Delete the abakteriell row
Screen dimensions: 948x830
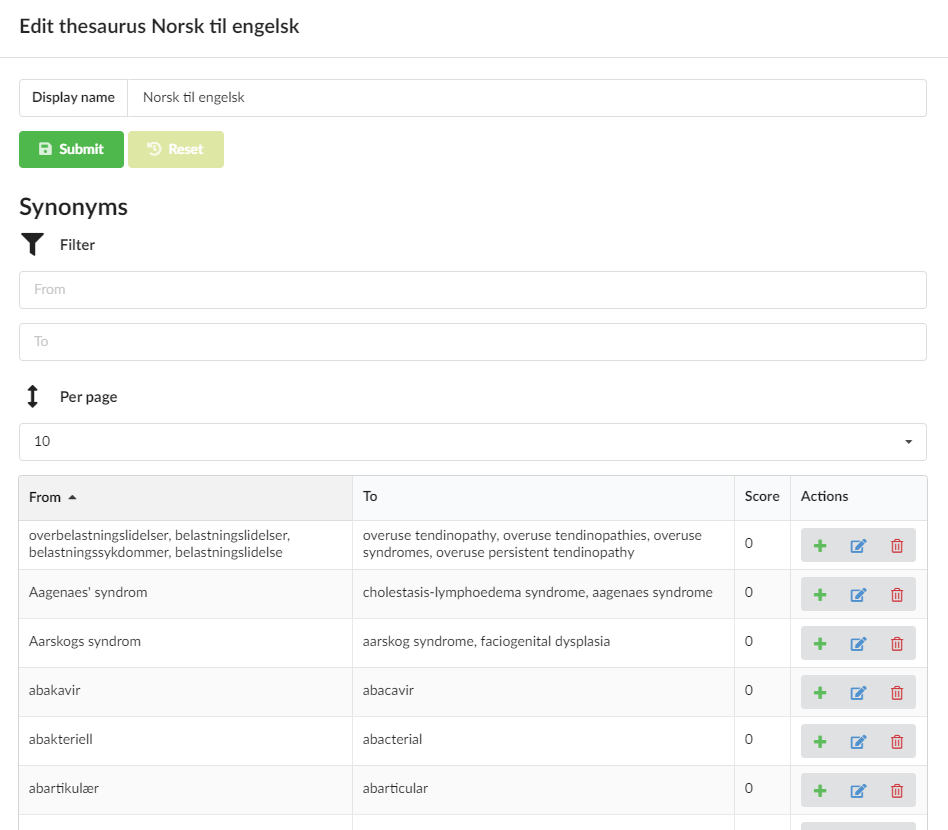pos(897,742)
